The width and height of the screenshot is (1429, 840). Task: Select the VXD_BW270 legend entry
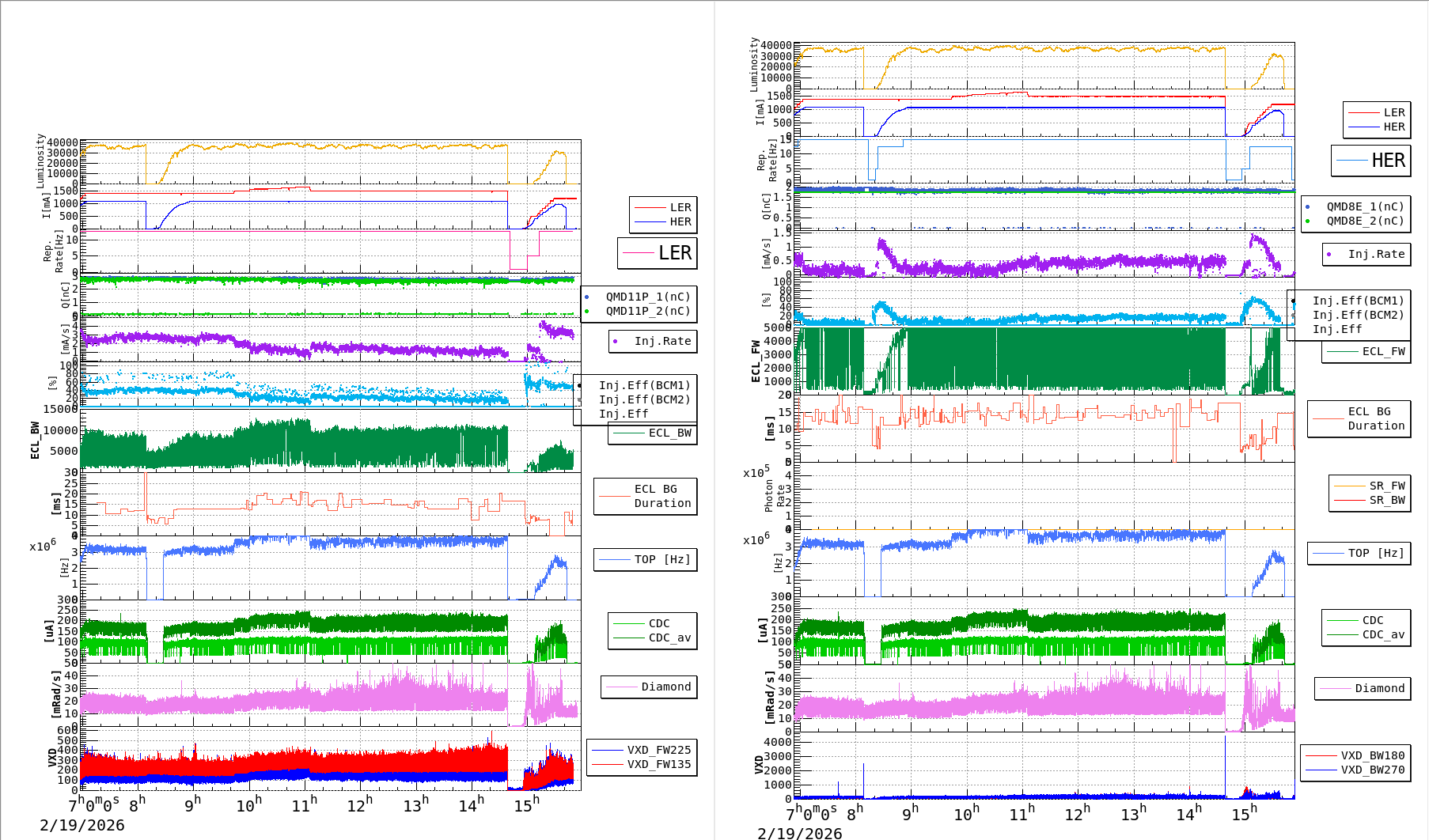tap(1372, 770)
